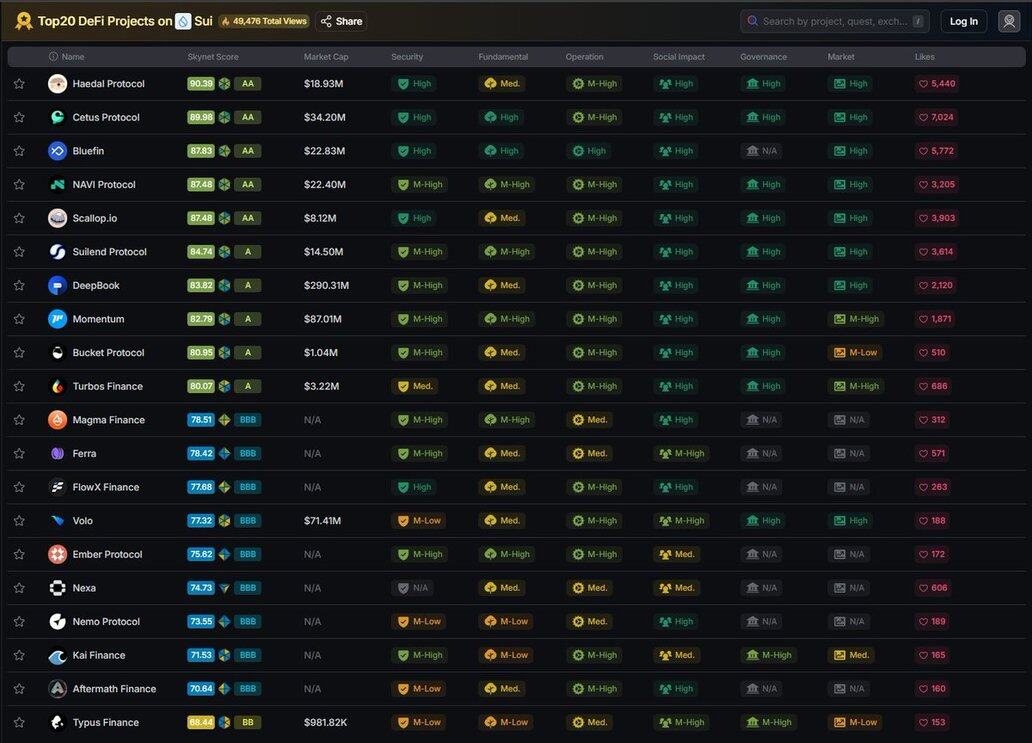Screen dimensions: 1032x743
Task: Click the Share button
Action: tap(341, 21)
